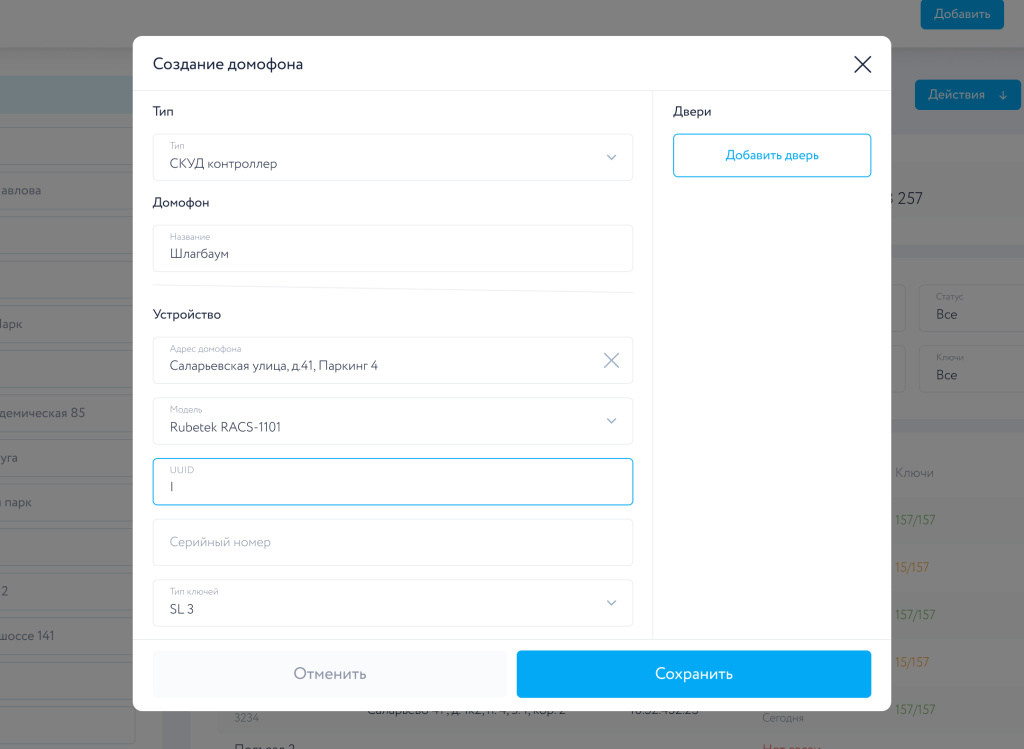Open the Ключи filter showing Все

pyautogui.click(x=964, y=369)
